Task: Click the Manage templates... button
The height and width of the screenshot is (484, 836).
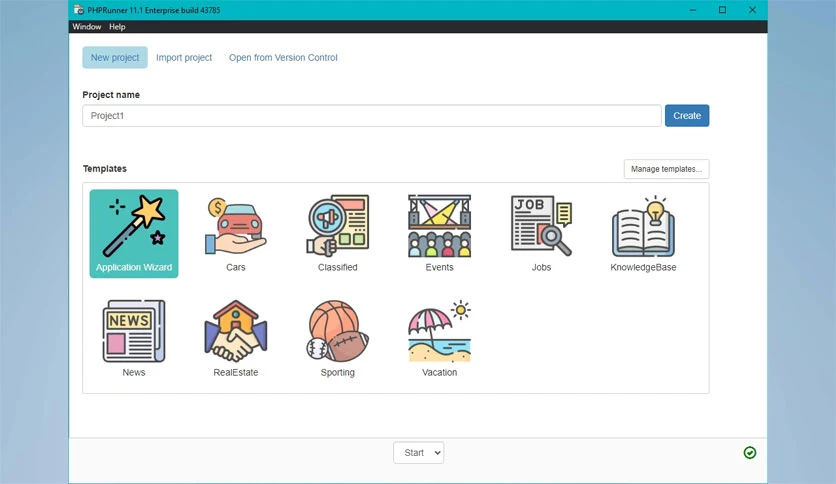Action: (666, 169)
